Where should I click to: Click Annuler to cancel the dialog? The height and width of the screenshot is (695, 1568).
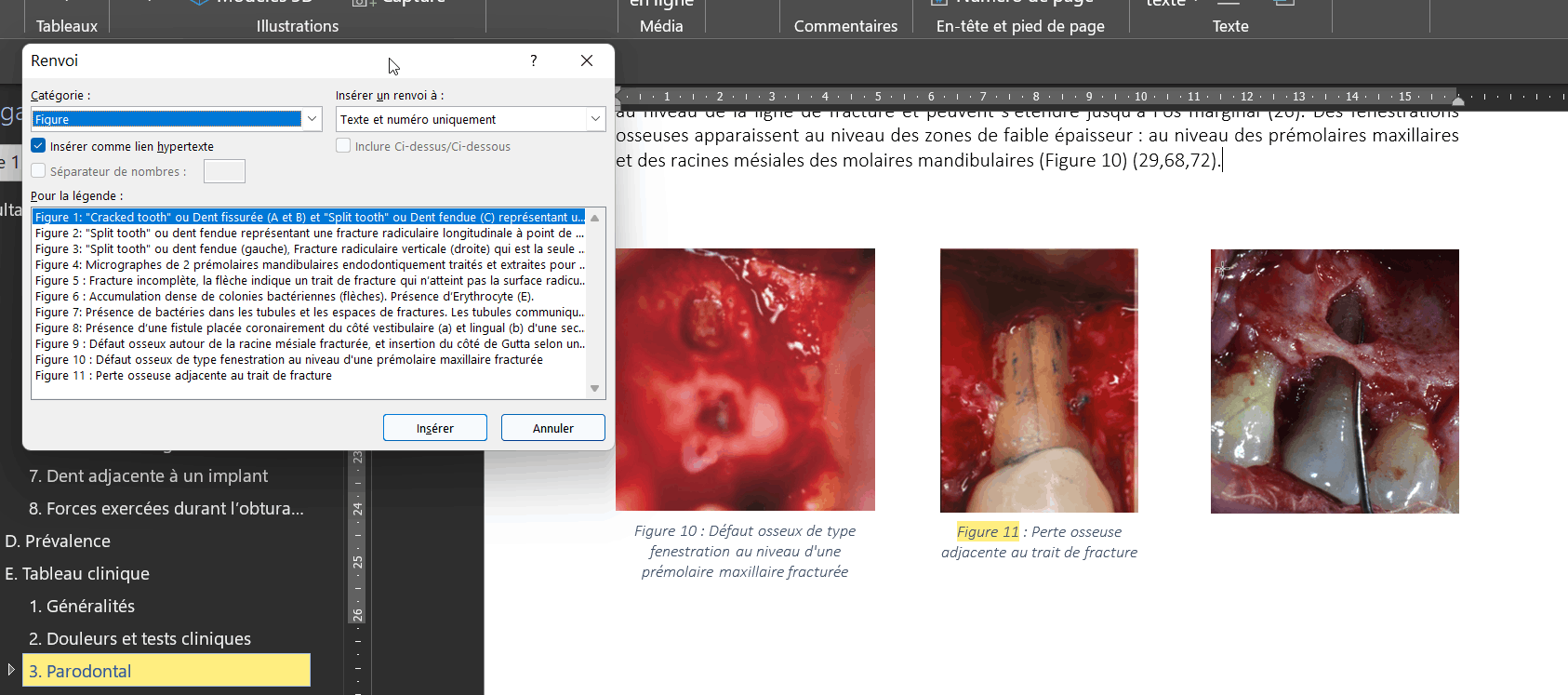(x=553, y=428)
